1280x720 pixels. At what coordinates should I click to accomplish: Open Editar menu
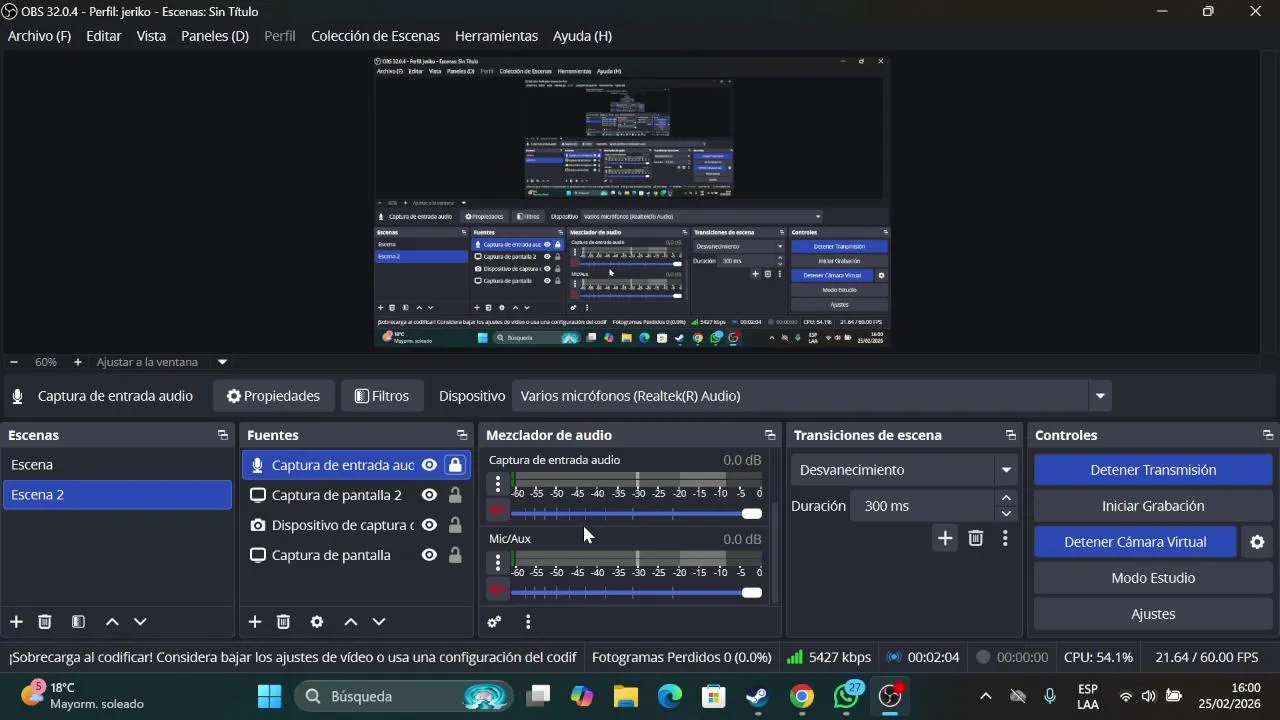[104, 36]
